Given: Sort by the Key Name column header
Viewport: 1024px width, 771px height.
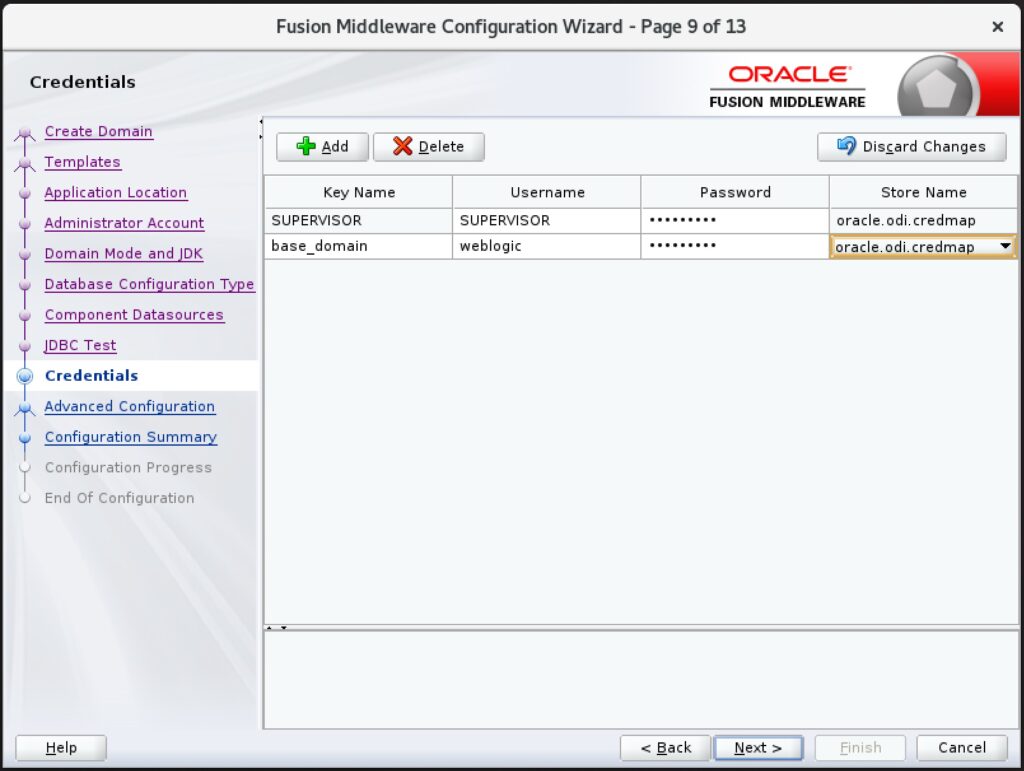Looking at the screenshot, I should coord(359,192).
